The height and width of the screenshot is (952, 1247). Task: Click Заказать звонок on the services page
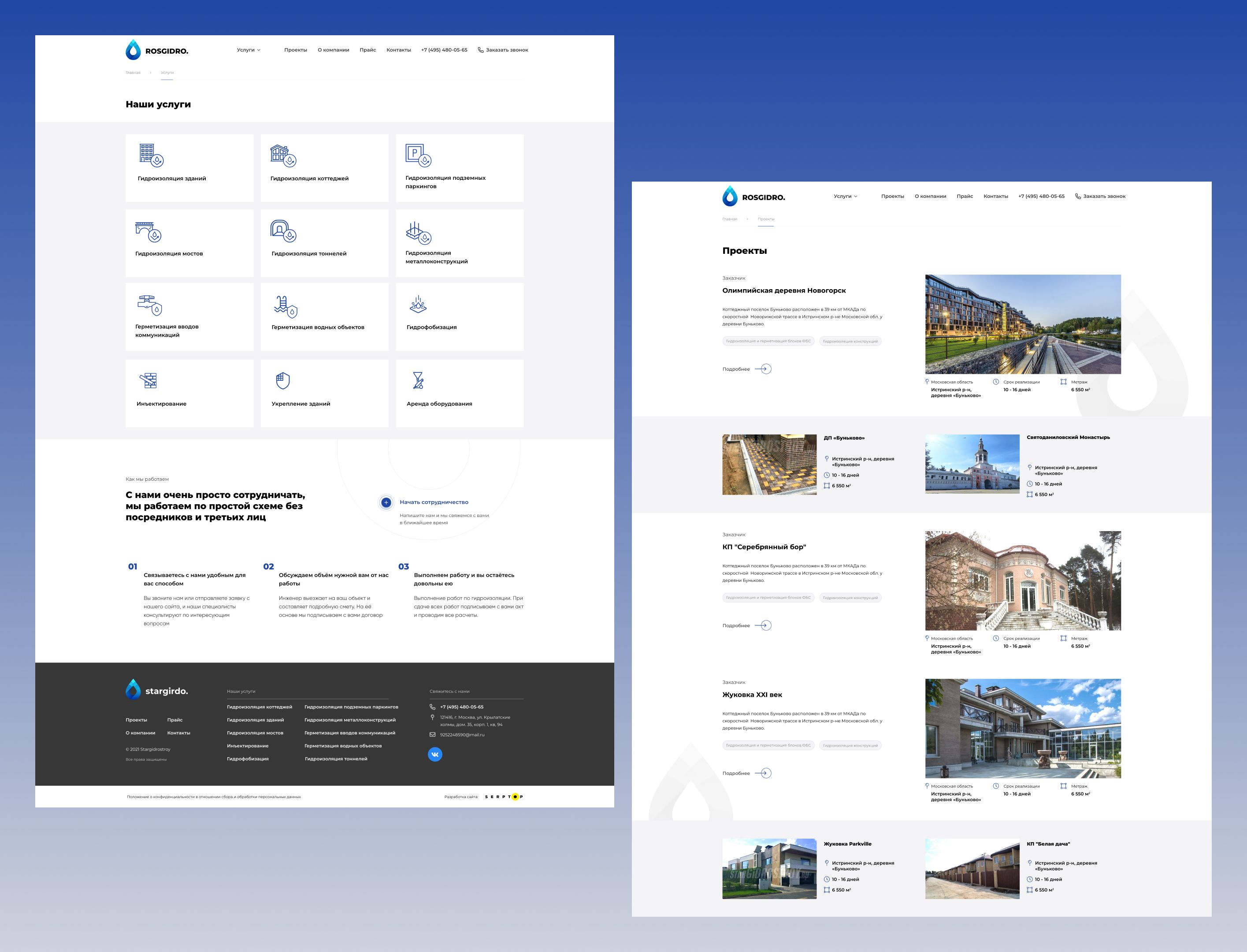click(x=503, y=50)
